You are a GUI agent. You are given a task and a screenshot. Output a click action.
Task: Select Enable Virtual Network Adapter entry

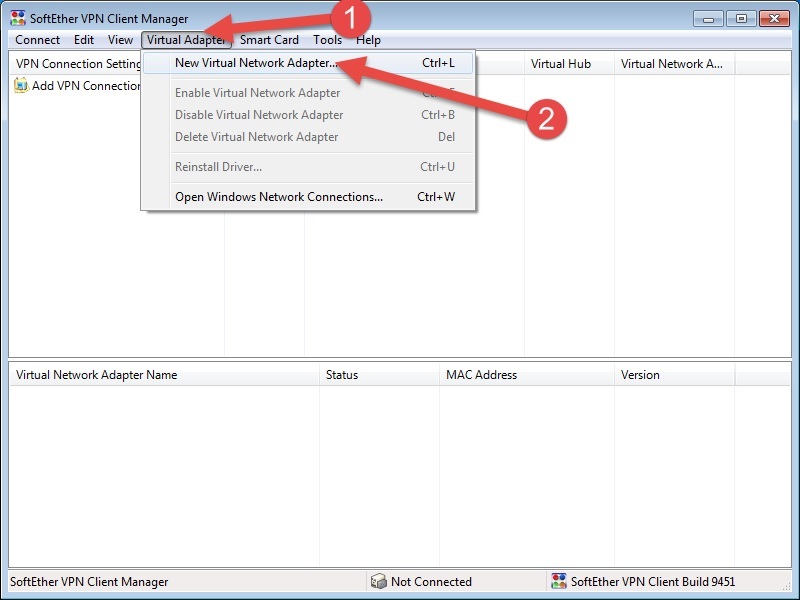tap(308, 93)
